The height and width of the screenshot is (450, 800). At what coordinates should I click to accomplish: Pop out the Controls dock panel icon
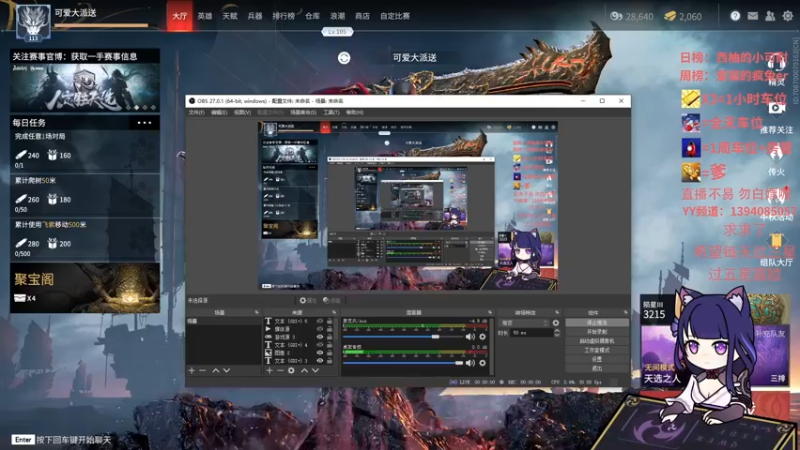click(626, 312)
